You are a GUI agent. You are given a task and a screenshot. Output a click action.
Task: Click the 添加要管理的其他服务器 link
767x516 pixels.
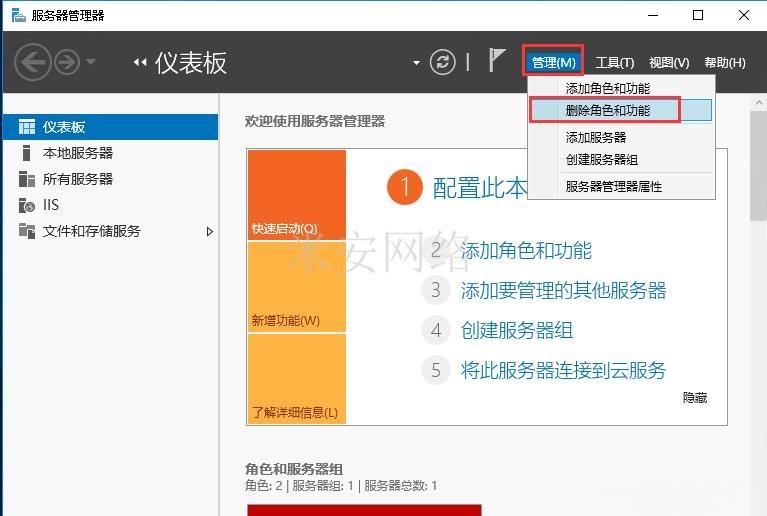pos(563,291)
